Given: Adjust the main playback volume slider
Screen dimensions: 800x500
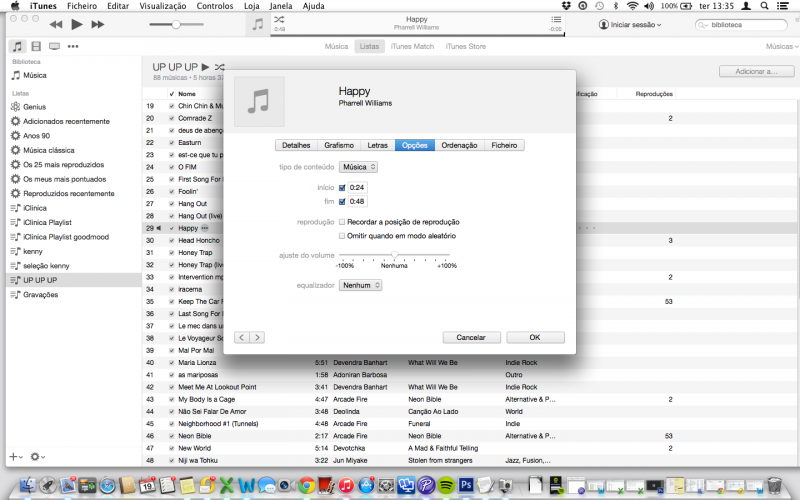Looking at the screenshot, I should click(176, 24).
